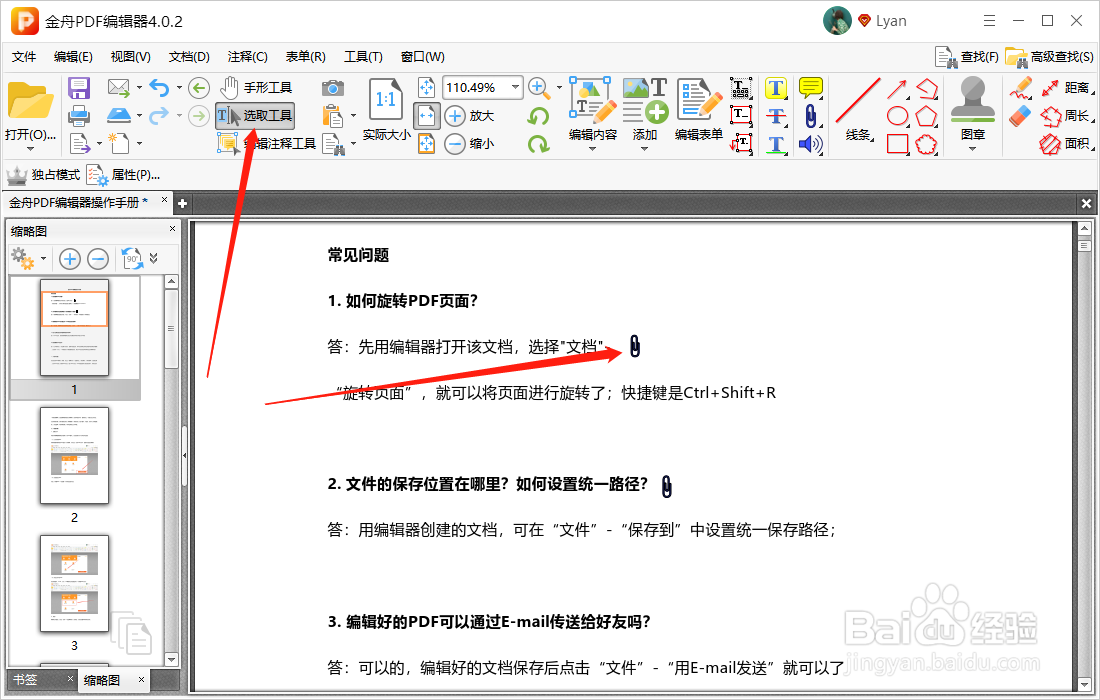Click the print icon
1100x700 pixels.
point(79,116)
